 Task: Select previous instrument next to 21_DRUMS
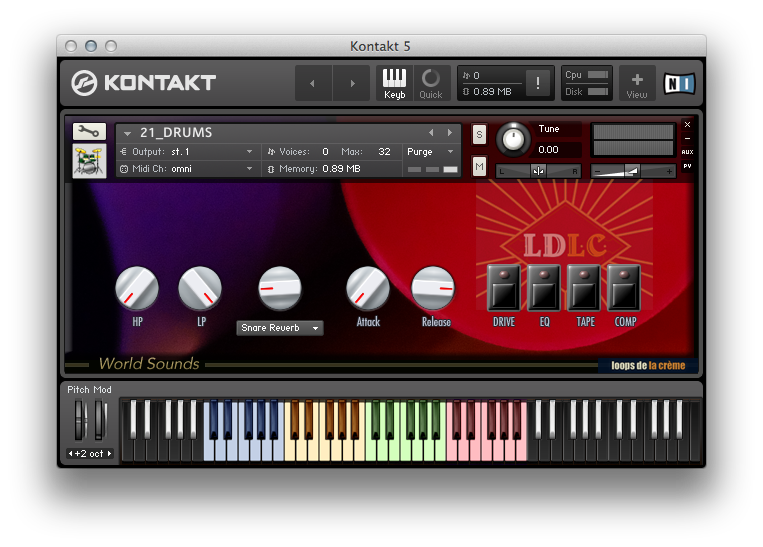pos(431,132)
